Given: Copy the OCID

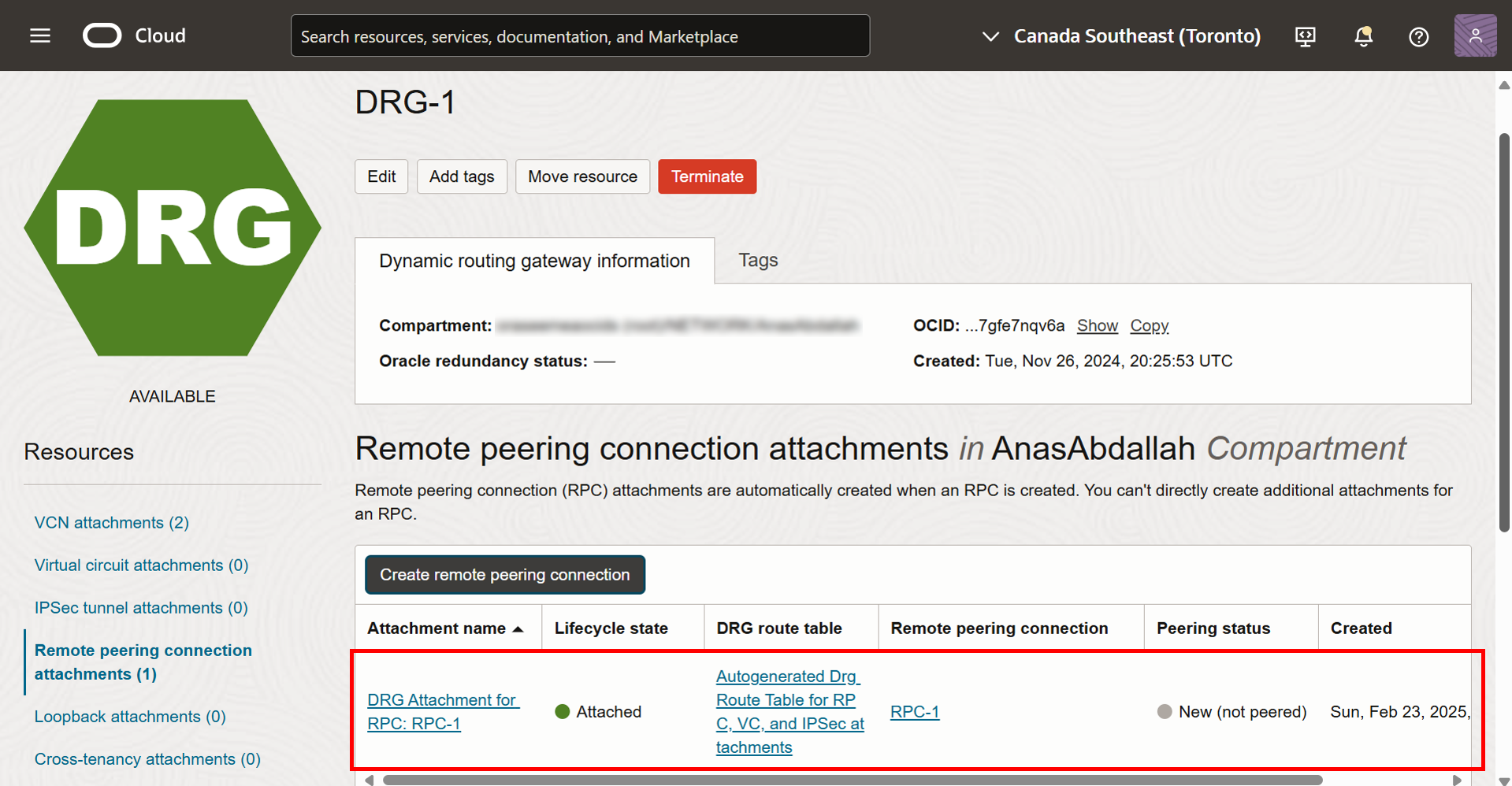Looking at the screenshot, I should point(1149,325).
